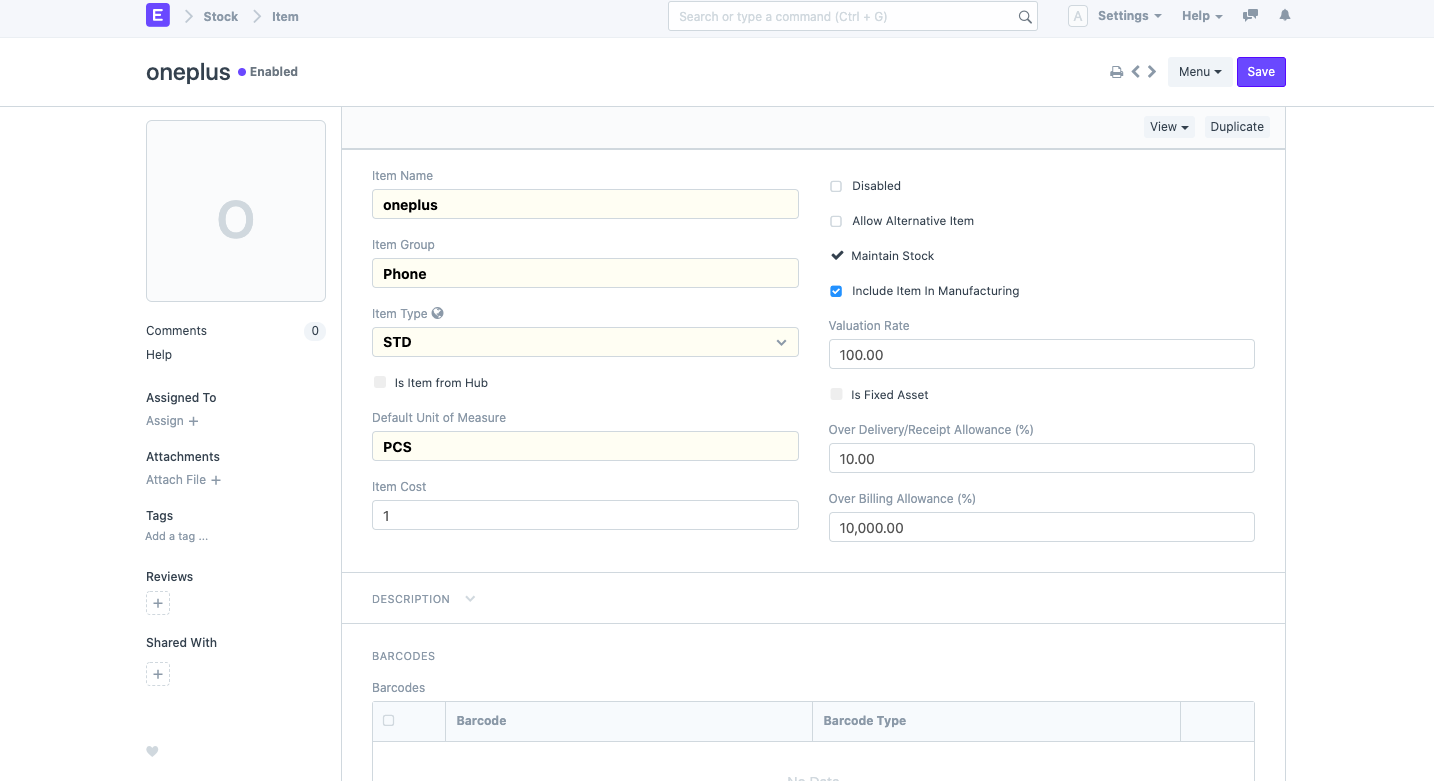Open the user avatar A icon
1434x781 pixels.
1078,16
